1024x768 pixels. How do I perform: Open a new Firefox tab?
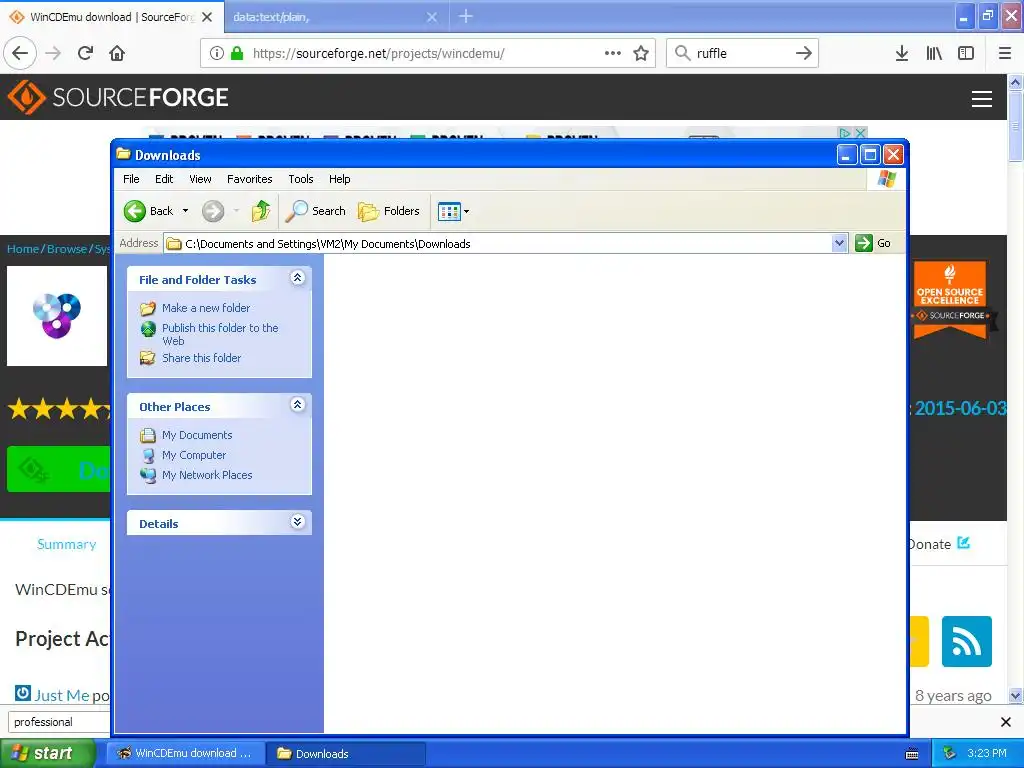click(466, 16)
